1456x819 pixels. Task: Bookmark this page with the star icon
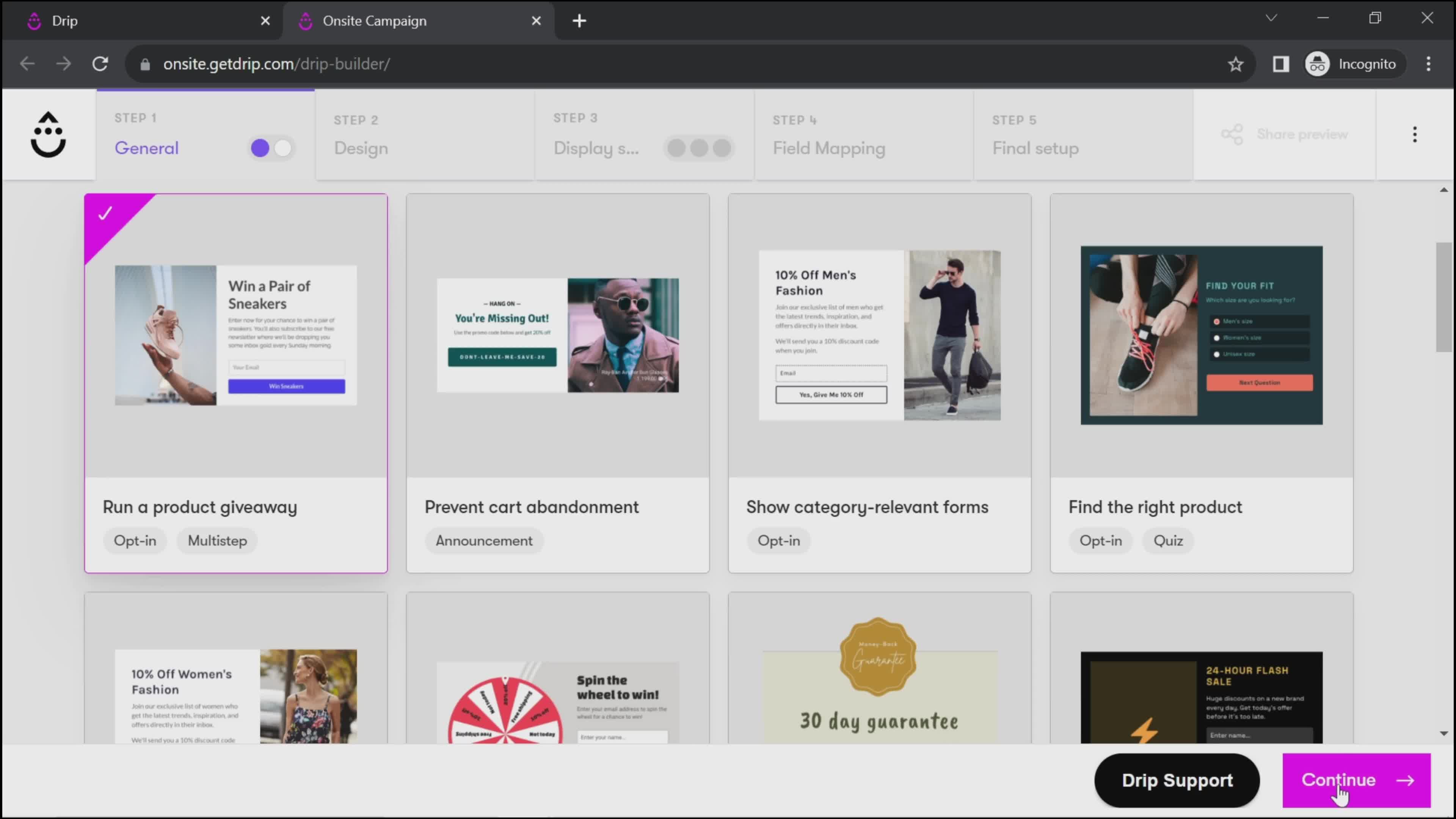click(x=1236, y=64)
